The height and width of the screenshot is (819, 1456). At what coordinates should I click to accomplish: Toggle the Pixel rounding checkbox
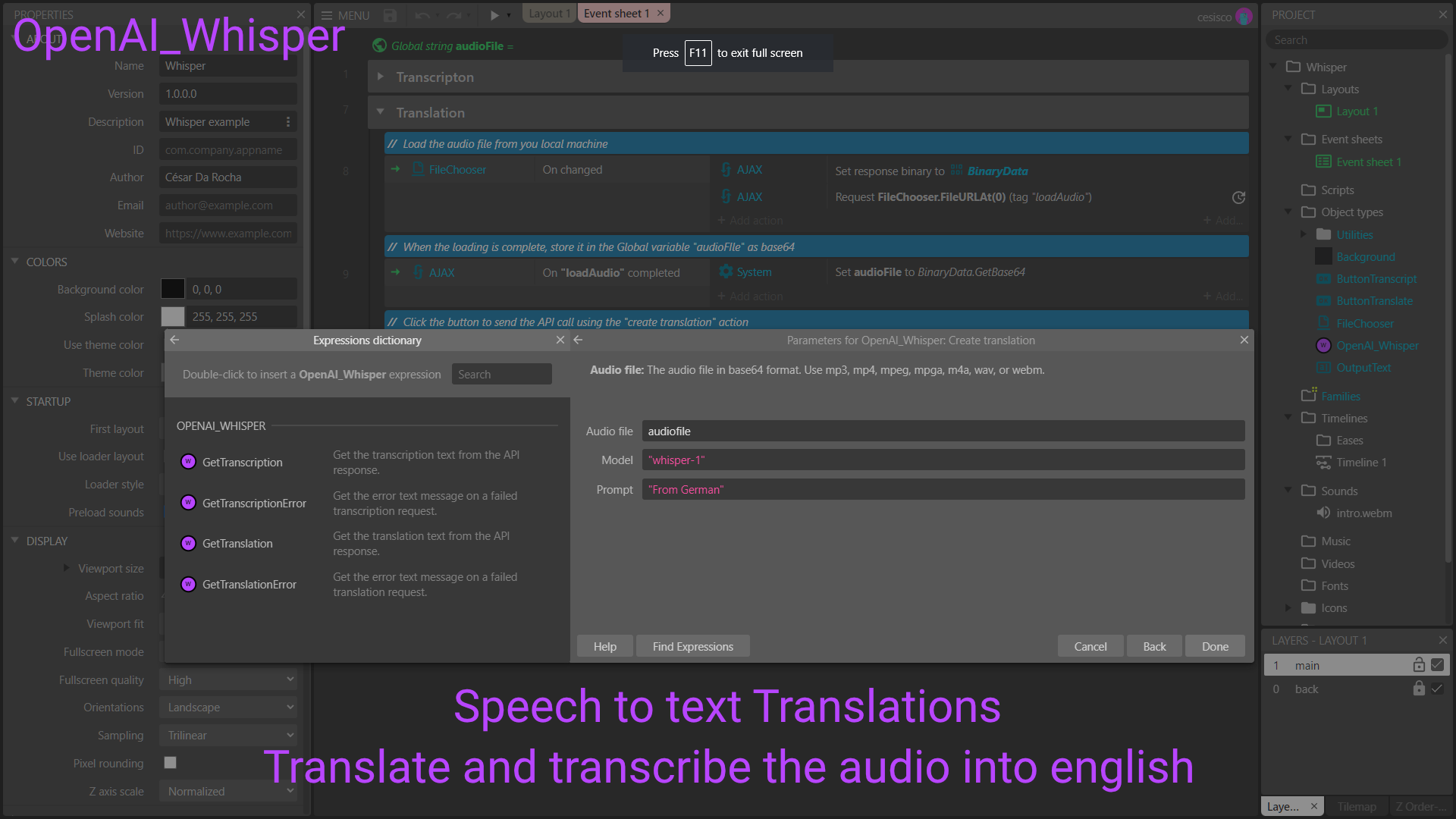171,763
